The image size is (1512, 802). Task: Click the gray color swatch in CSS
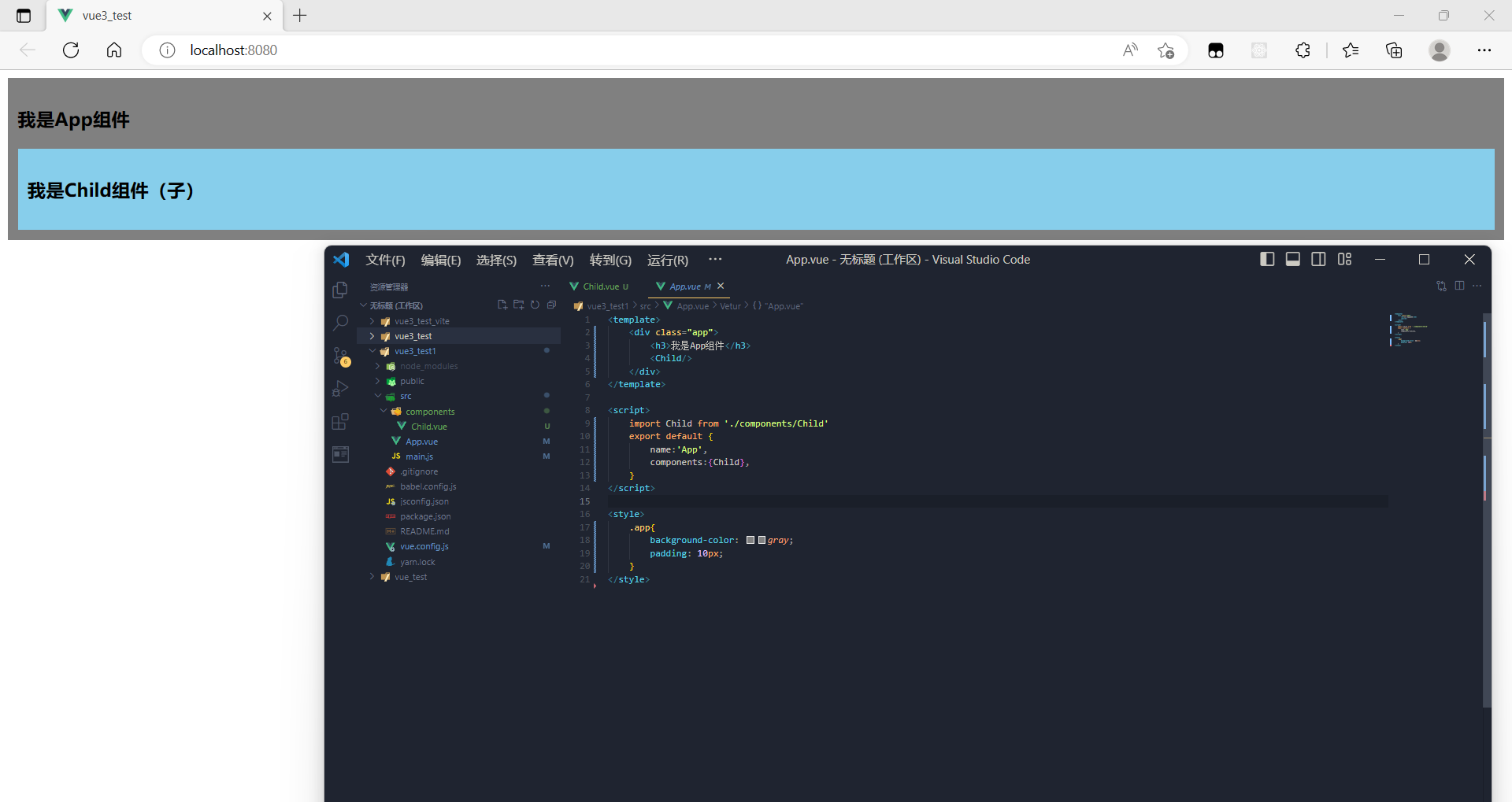(x=750, y=540)
